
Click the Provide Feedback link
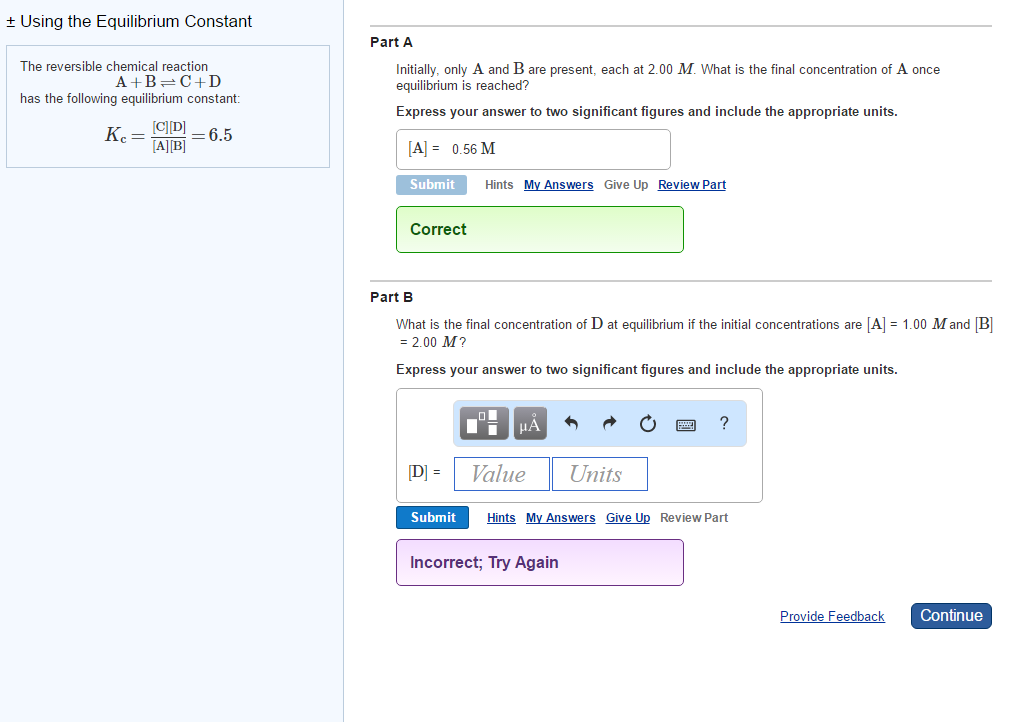(832, 616)
